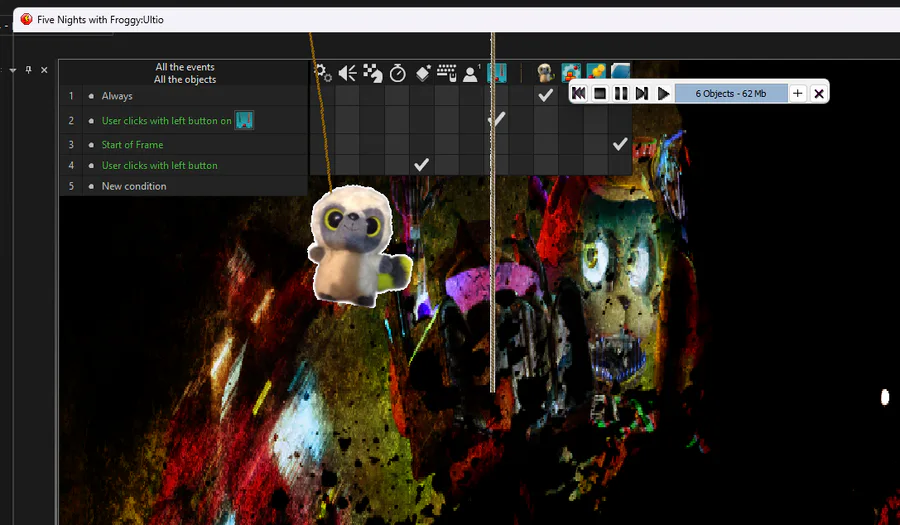Toggle checkmark in event 4's Create objects column
Viewport: 900px width, 525px height.
421,165
